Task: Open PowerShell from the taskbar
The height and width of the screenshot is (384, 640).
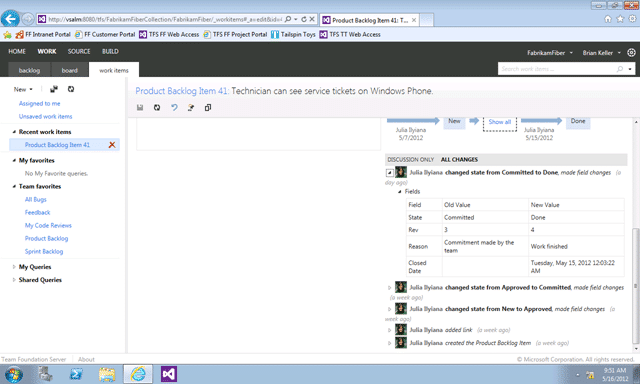Action: [76, 374]
